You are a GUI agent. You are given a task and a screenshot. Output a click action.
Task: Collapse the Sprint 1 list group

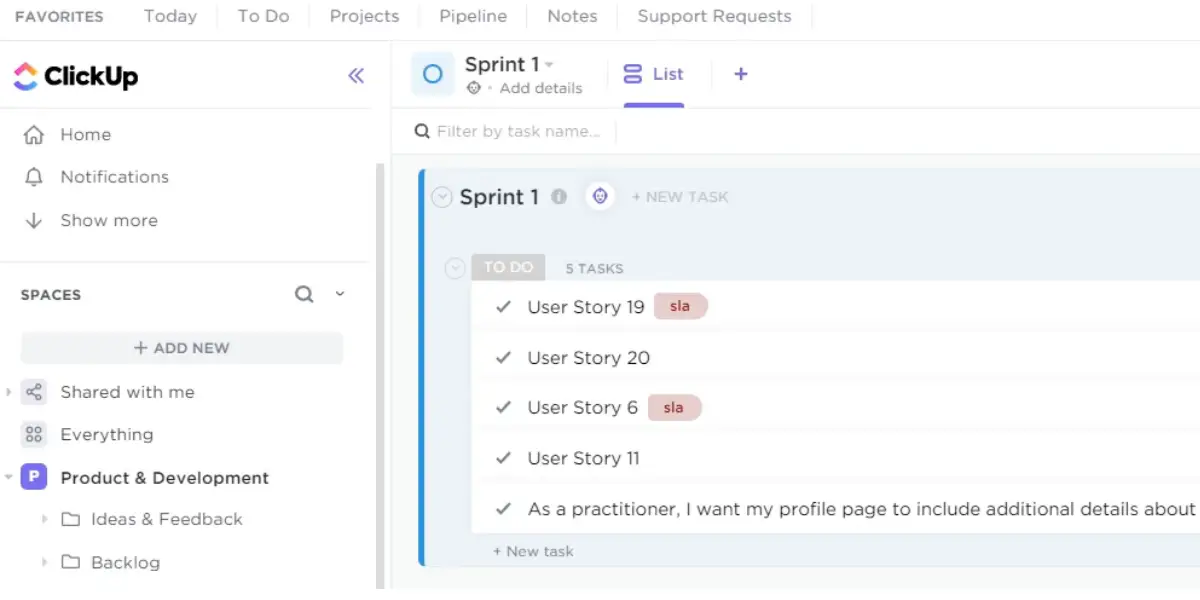442,197
